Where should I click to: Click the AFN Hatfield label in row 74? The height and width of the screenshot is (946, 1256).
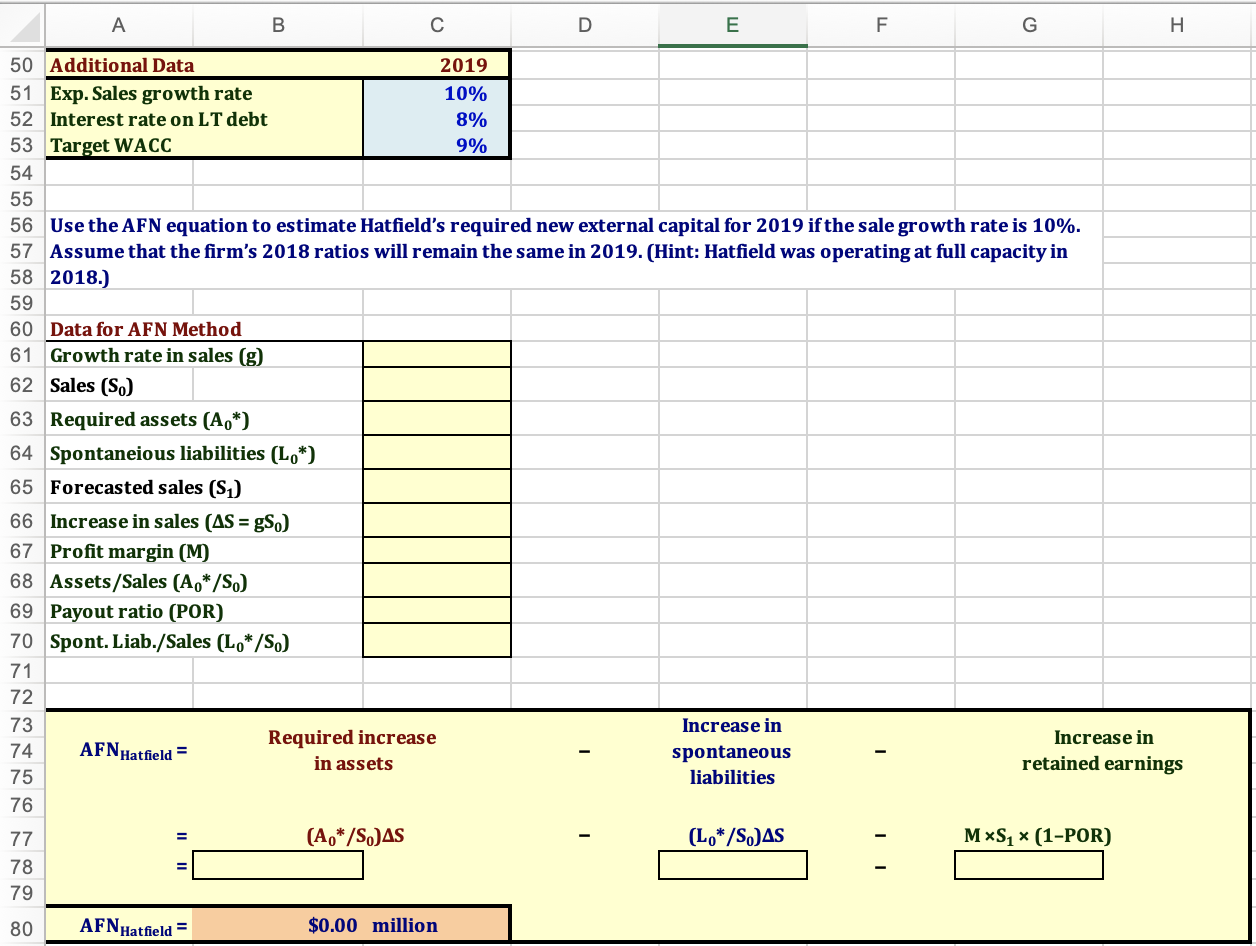135,753
